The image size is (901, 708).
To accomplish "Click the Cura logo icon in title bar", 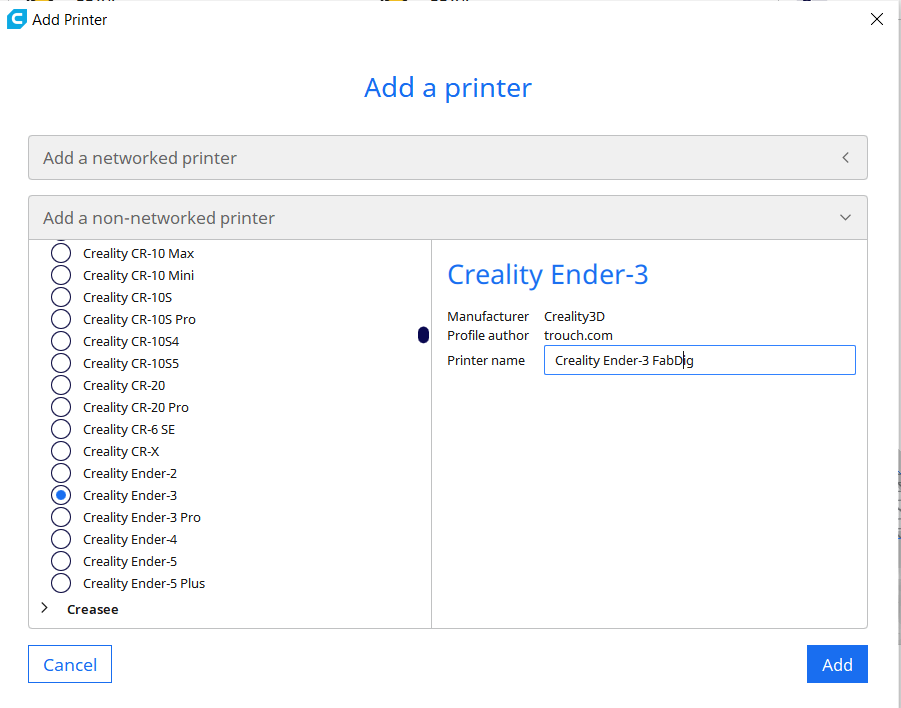I will tap(17, 19).
